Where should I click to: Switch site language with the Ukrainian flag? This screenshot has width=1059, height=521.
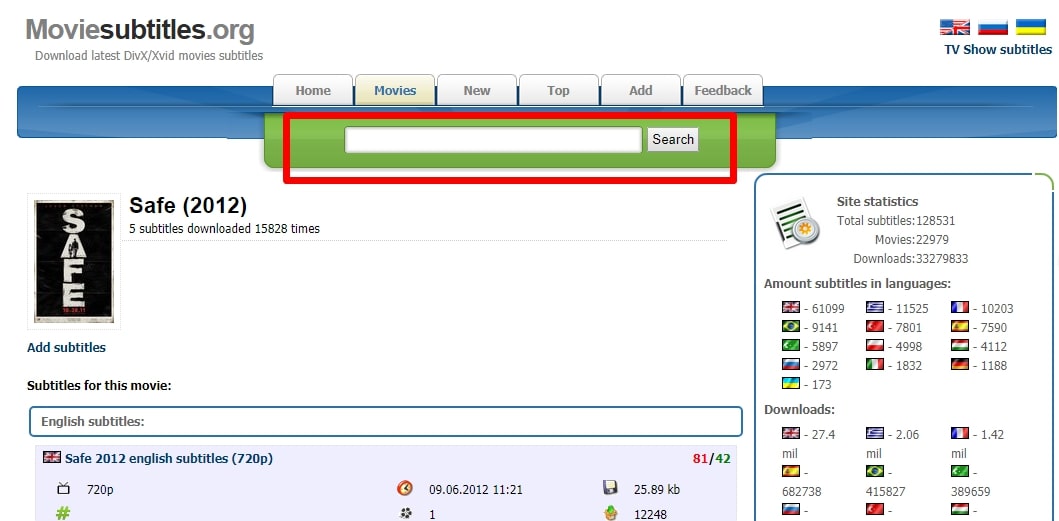point(1031,27)
